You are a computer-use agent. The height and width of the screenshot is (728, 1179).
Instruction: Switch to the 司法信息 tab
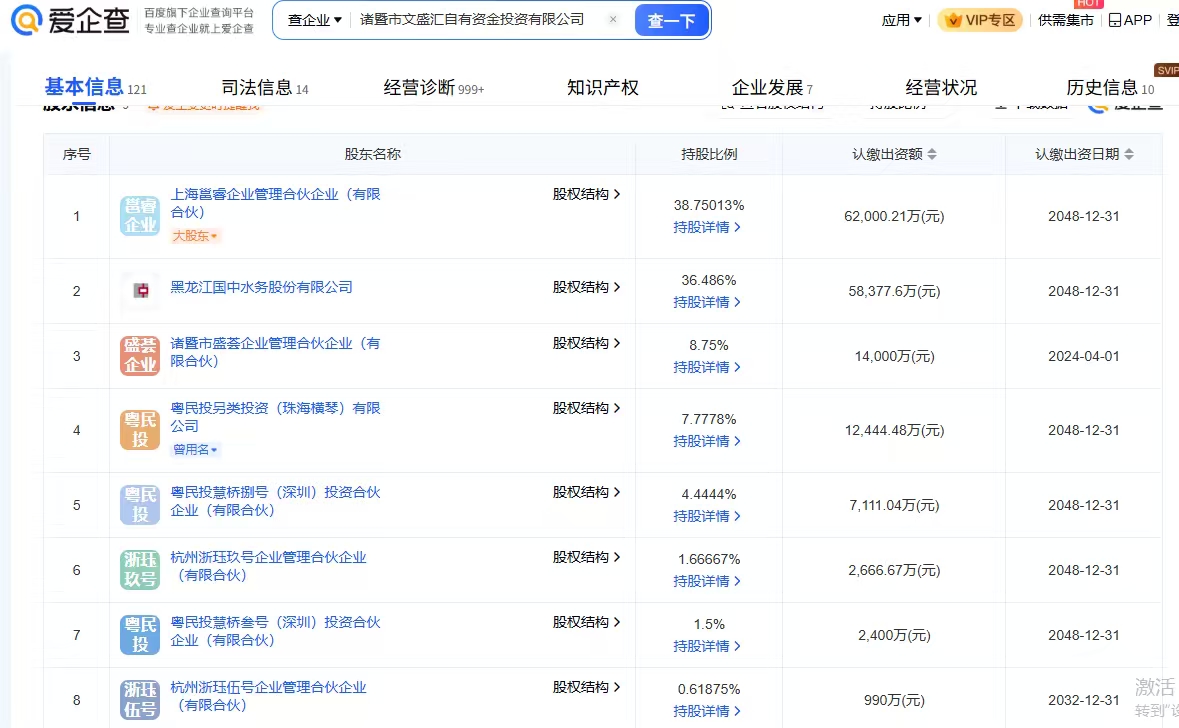tap(265, 88)
